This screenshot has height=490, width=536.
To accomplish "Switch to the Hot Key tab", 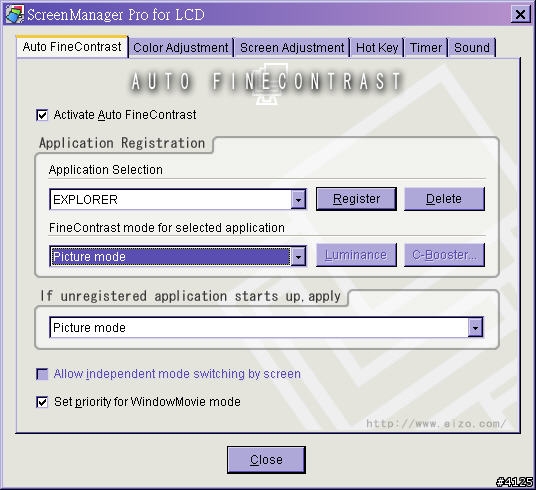I will point(377,48).
